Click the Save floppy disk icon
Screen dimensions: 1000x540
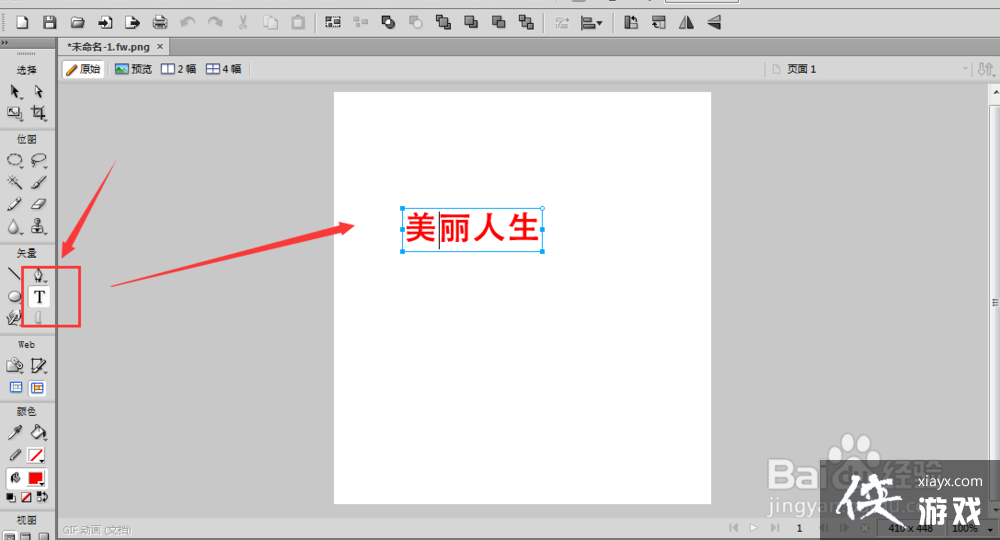coord(50,22)
